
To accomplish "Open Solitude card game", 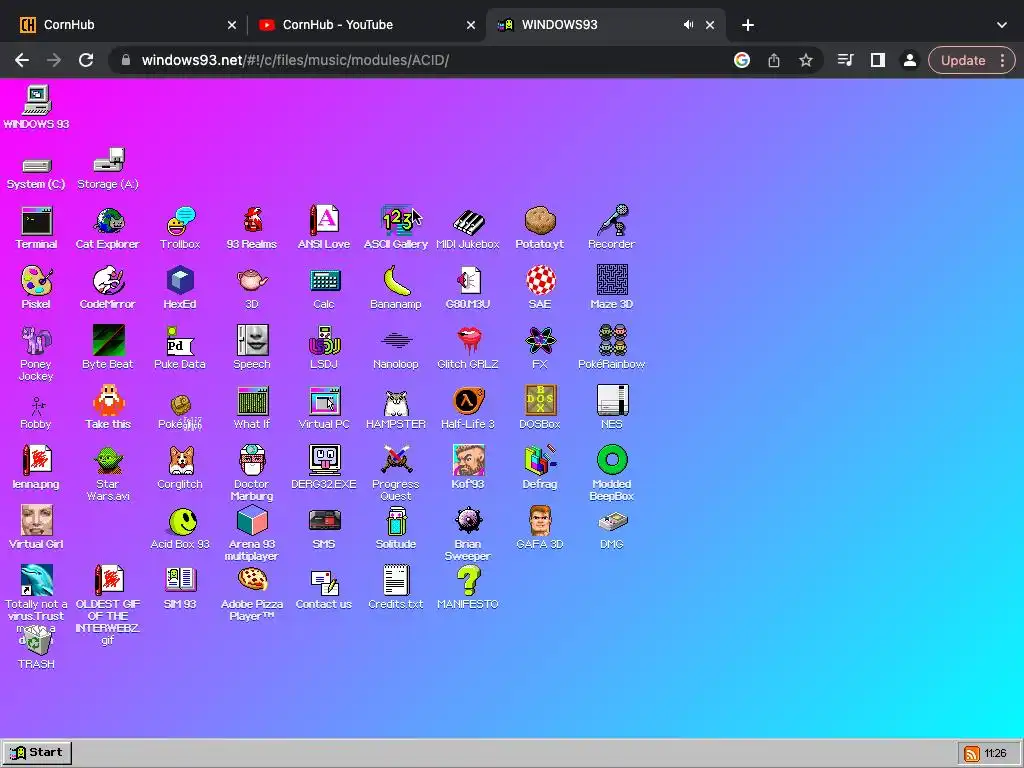I will click(396, 528).
